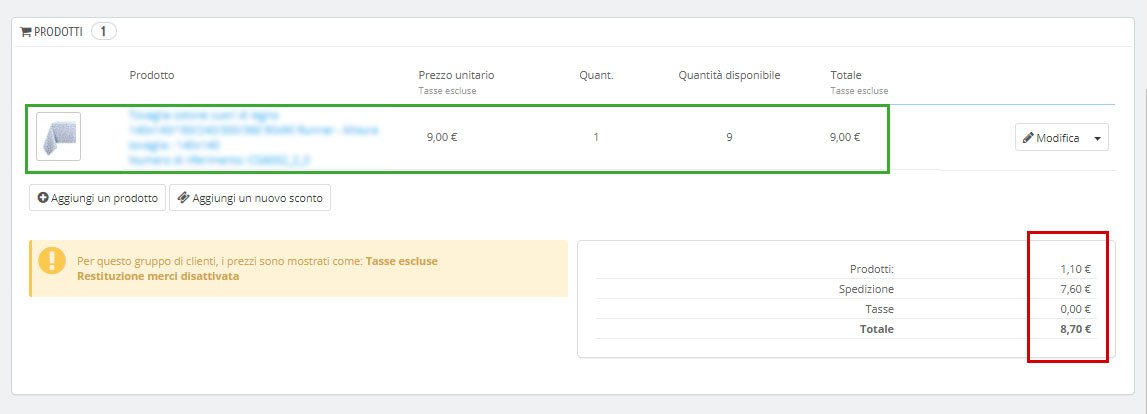The width and height of the screenshot is (1147, 414).
Task: Click the Modifica button label
Action: (1057, 138)
